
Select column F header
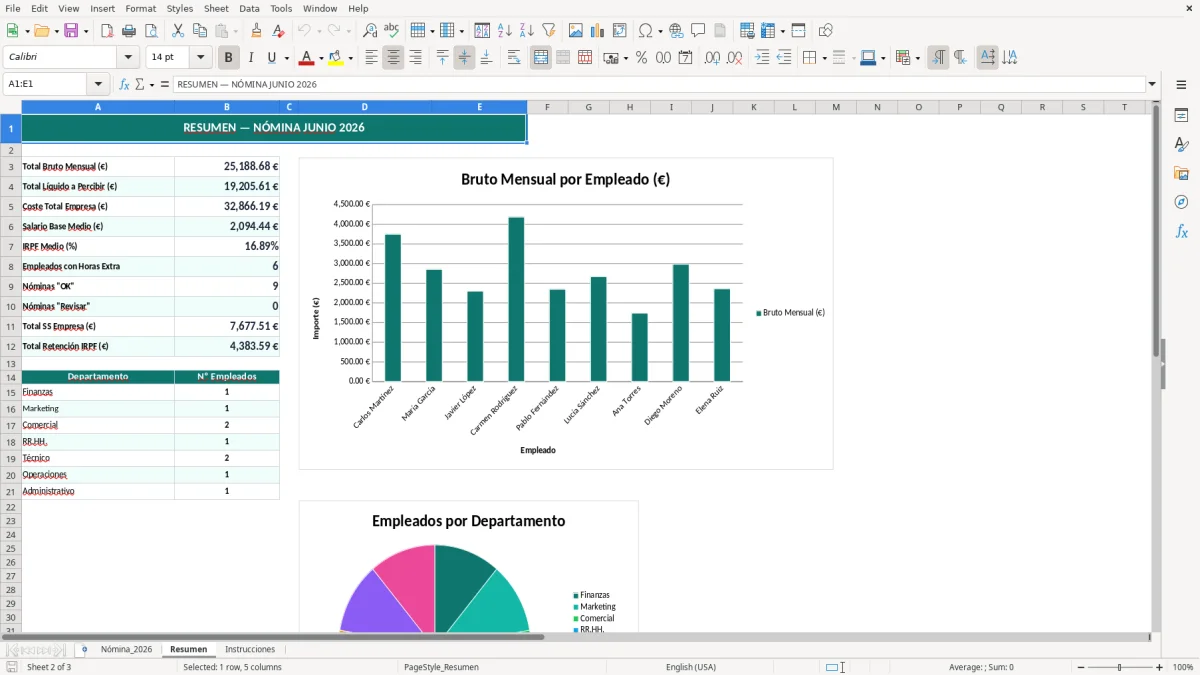tap(547, 107)
